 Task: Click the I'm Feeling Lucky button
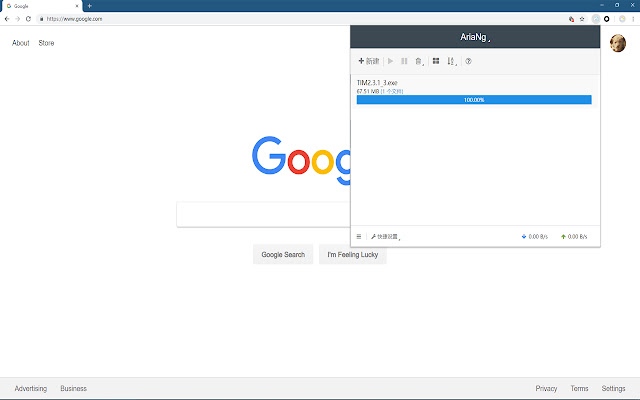(x=353, y=254)
